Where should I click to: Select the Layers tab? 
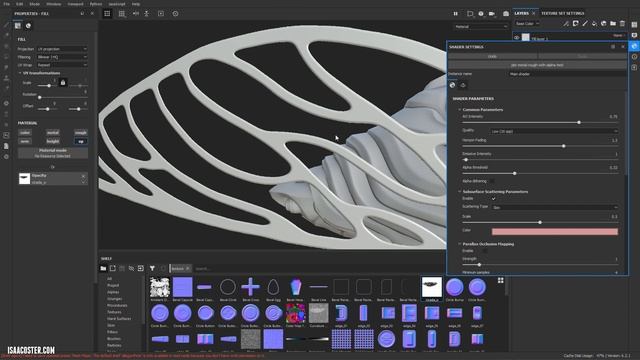tap(521, 13)
